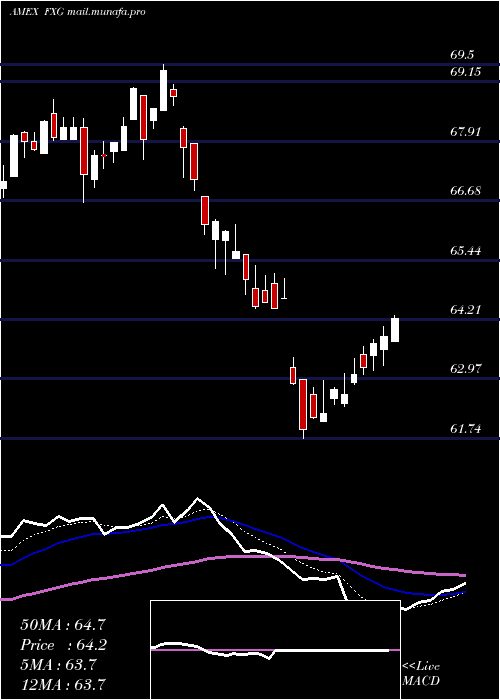
Task: Click the 67.91 price level label
Action: (466, 132)
